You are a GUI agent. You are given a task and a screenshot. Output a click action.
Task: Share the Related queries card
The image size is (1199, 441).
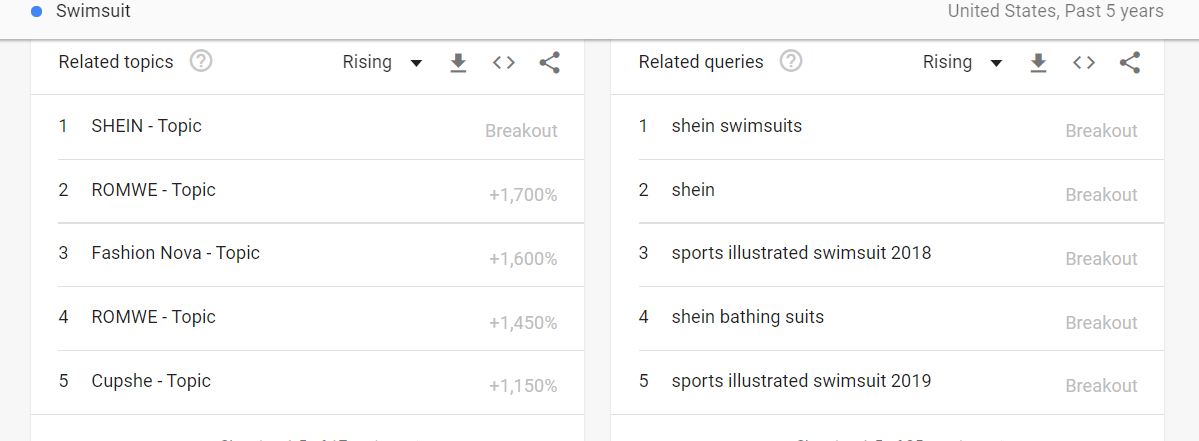pos(1129,63)
